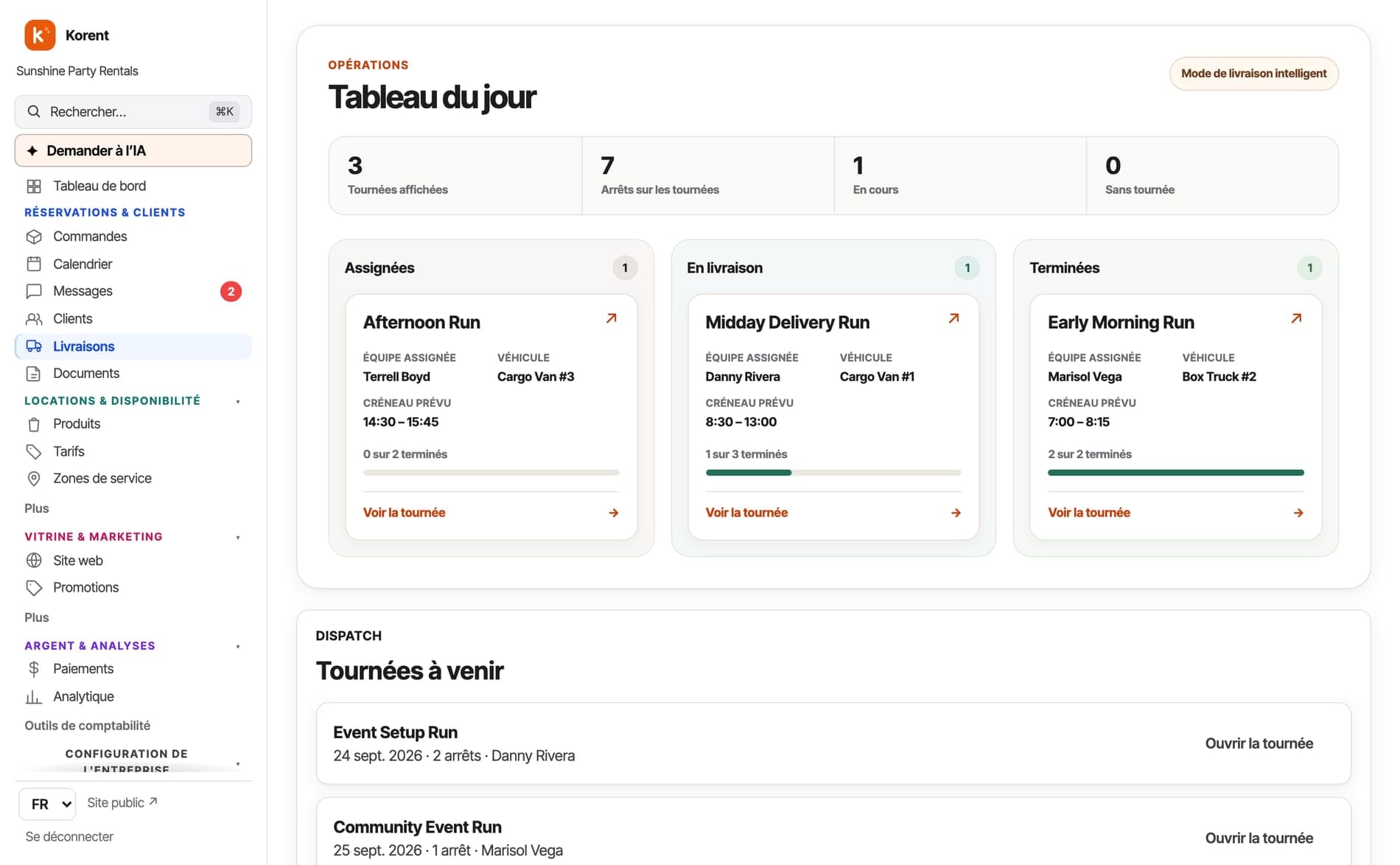Click the Early Morning Run progress bar

(x=1176, y=472)
